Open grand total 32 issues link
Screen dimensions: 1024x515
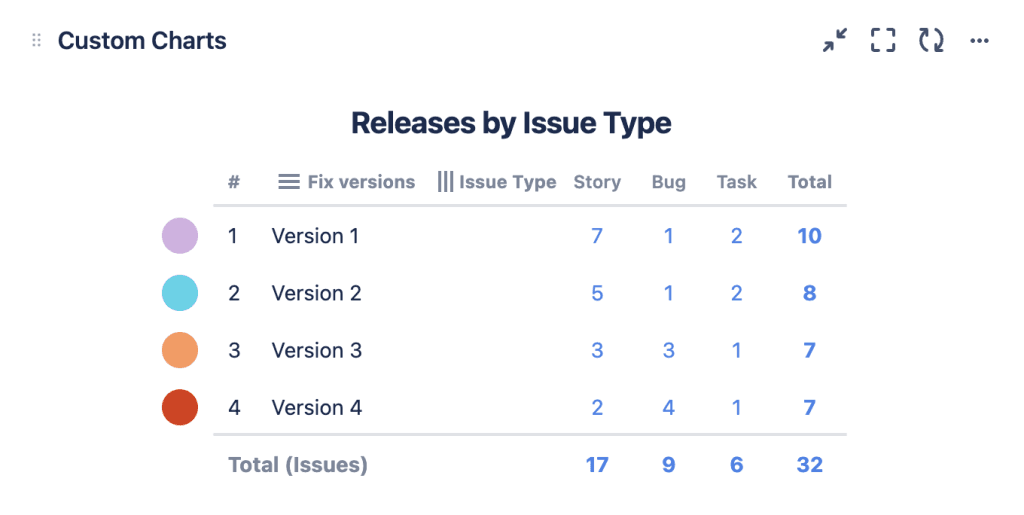pyautogui.click(x=809, y=465)
